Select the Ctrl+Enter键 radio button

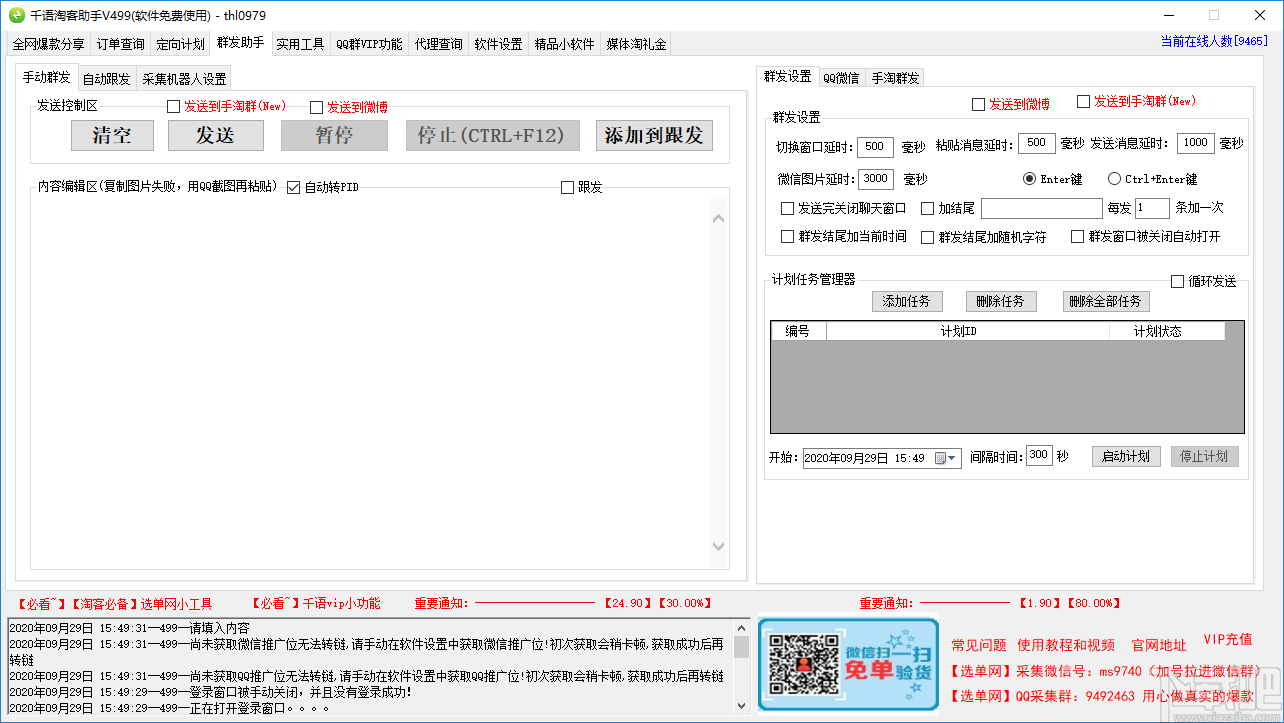(x=1114, y=179)
